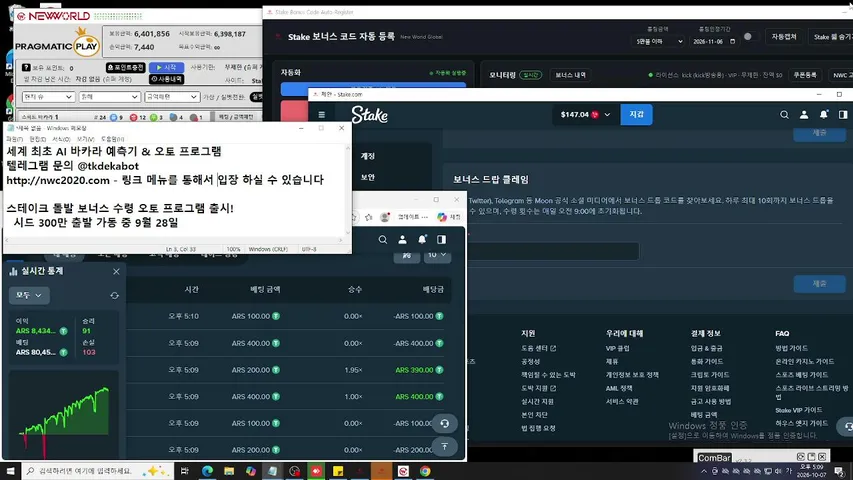Image resolution: width=853 pixels, height=480 pixels.
Task: Open Google Chrome from taskbar
Action: click(x=425, y=471)
